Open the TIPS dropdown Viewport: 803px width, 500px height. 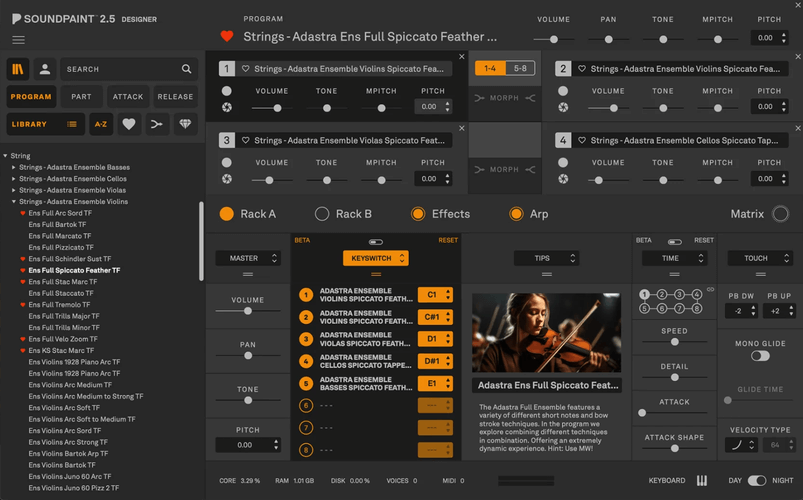[546, 258]
